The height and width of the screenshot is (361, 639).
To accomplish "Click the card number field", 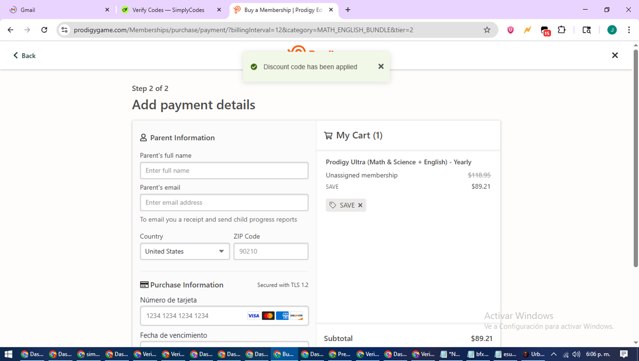I will [x=224, y=316].
